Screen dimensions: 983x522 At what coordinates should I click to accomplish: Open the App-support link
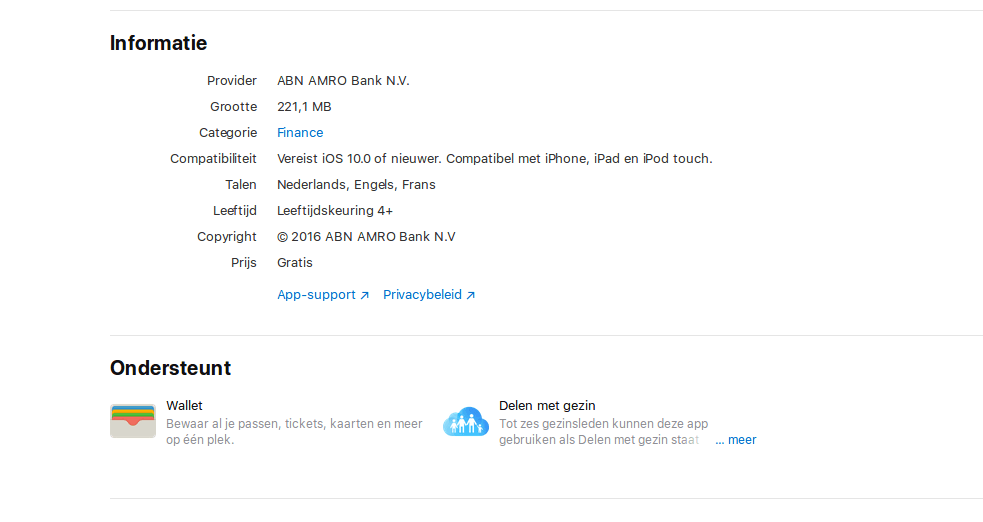coord(323,295)
